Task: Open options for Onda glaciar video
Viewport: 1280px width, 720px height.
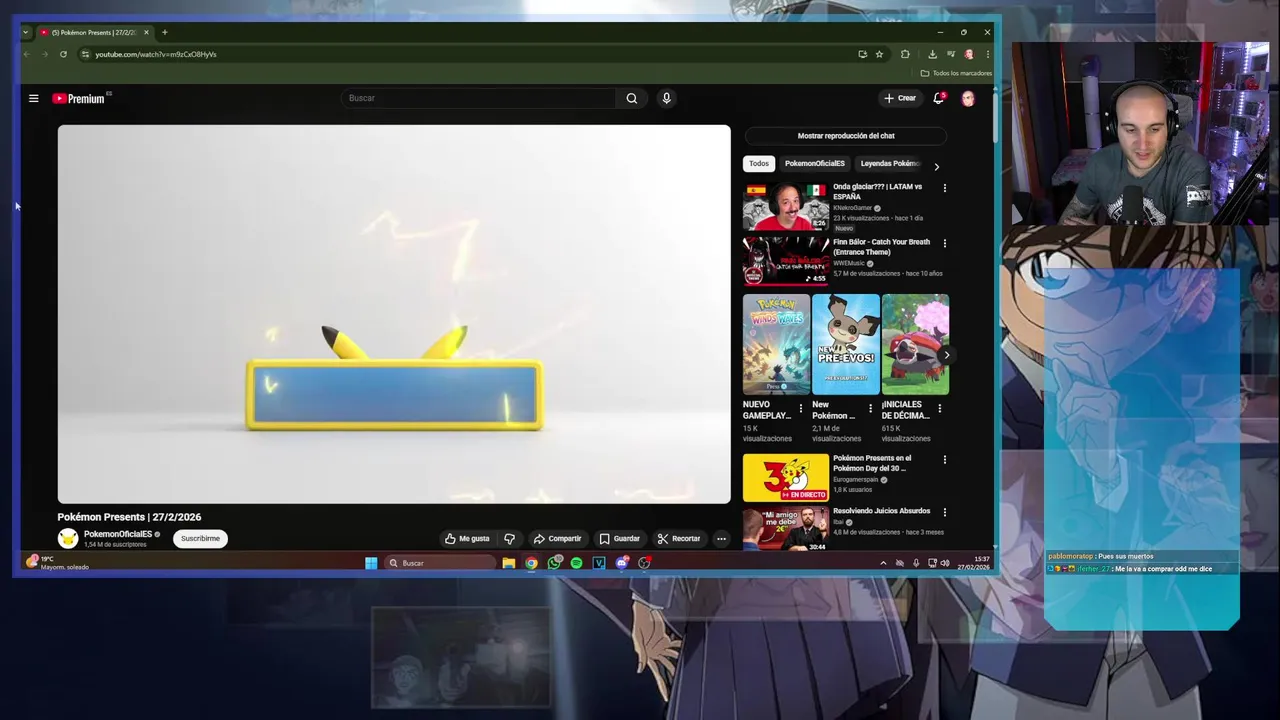Action: pos(944,188)
